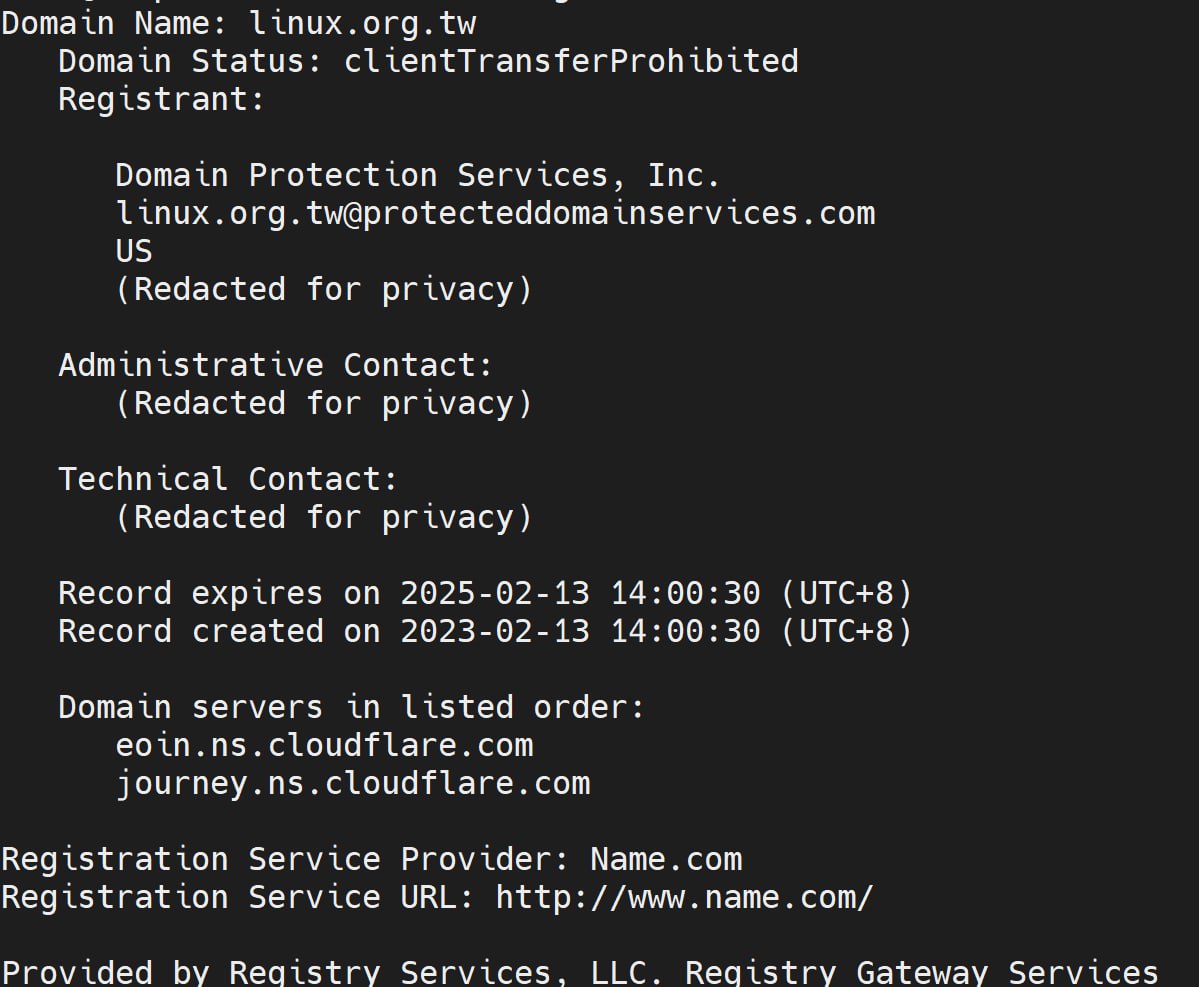
Task: Click Redacted for privacy under Registrant
Action: [324, 289]
